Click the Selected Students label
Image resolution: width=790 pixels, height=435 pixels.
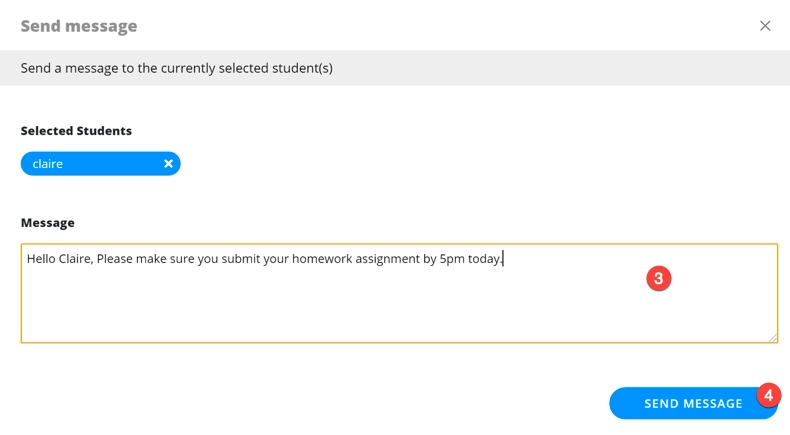76,131
